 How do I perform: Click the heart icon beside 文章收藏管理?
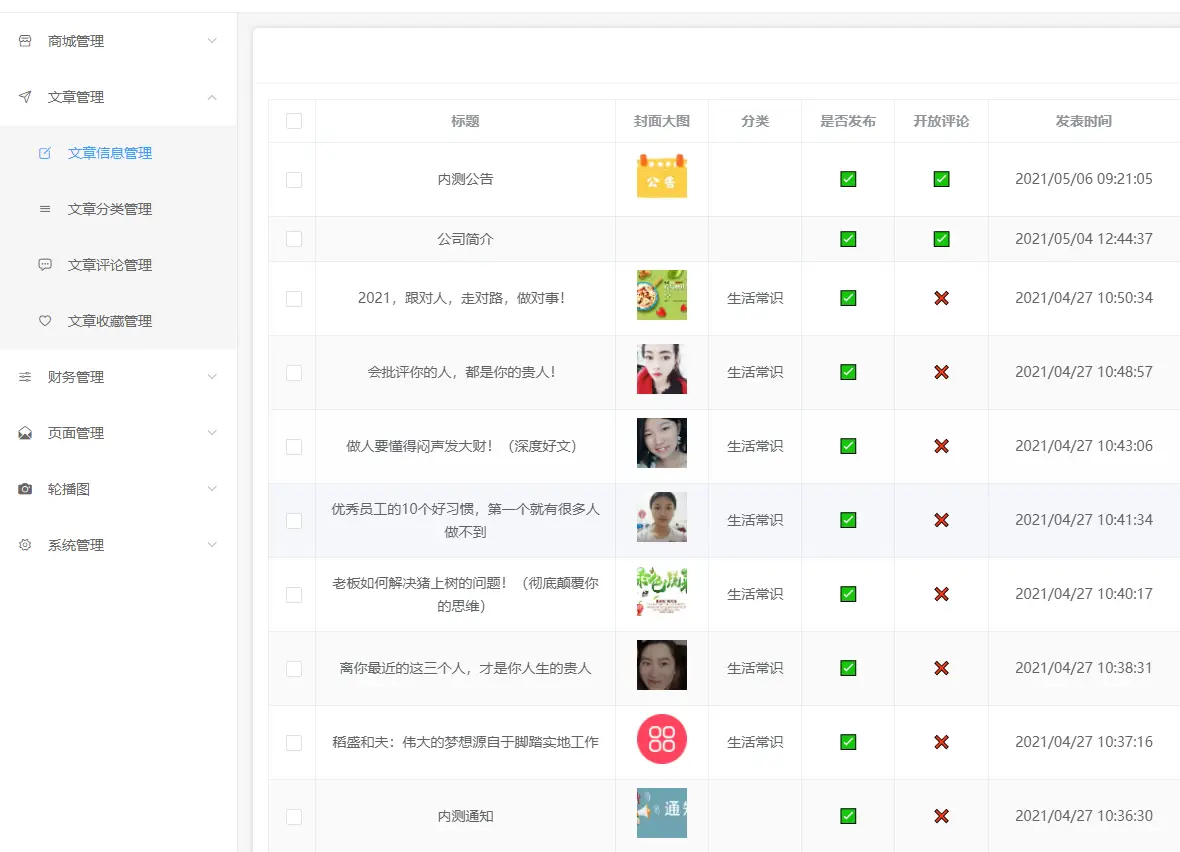(x=45, y=321)
